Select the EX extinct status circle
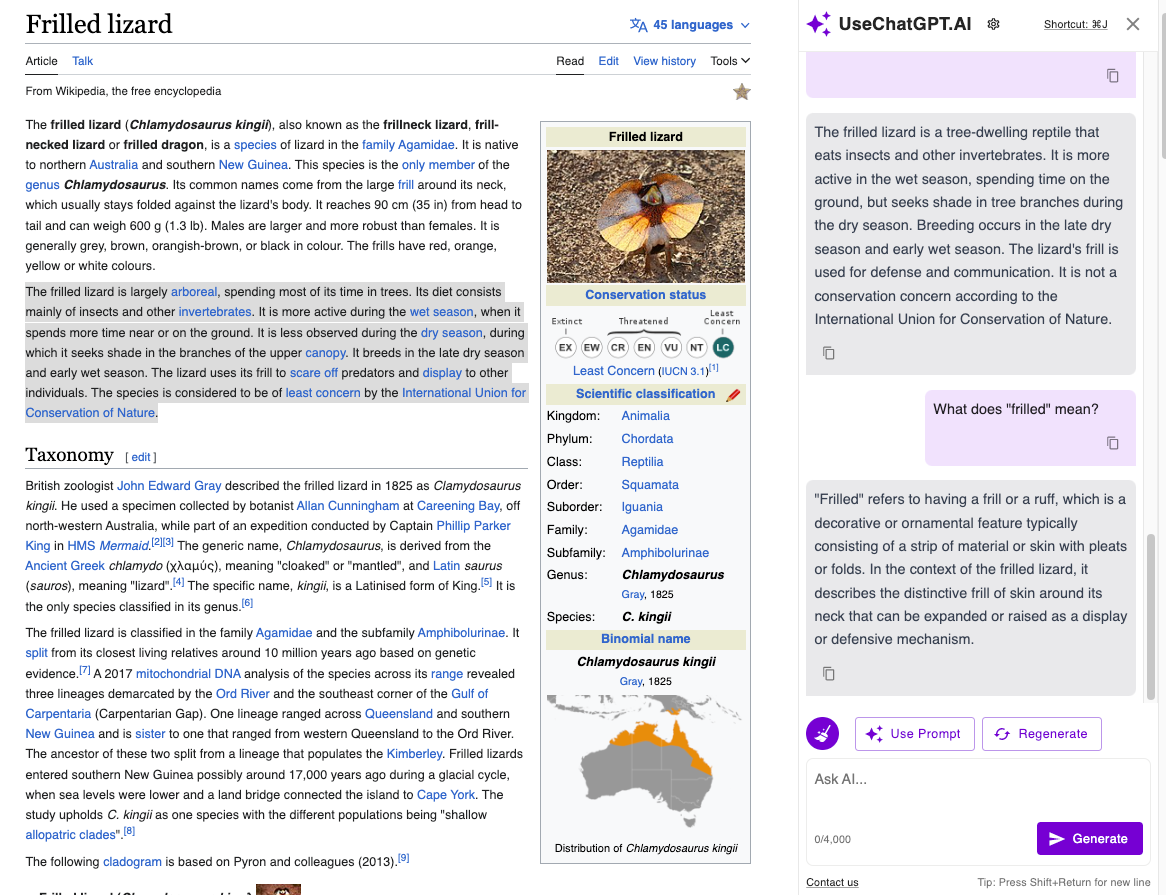 click(x=566, y=347)
